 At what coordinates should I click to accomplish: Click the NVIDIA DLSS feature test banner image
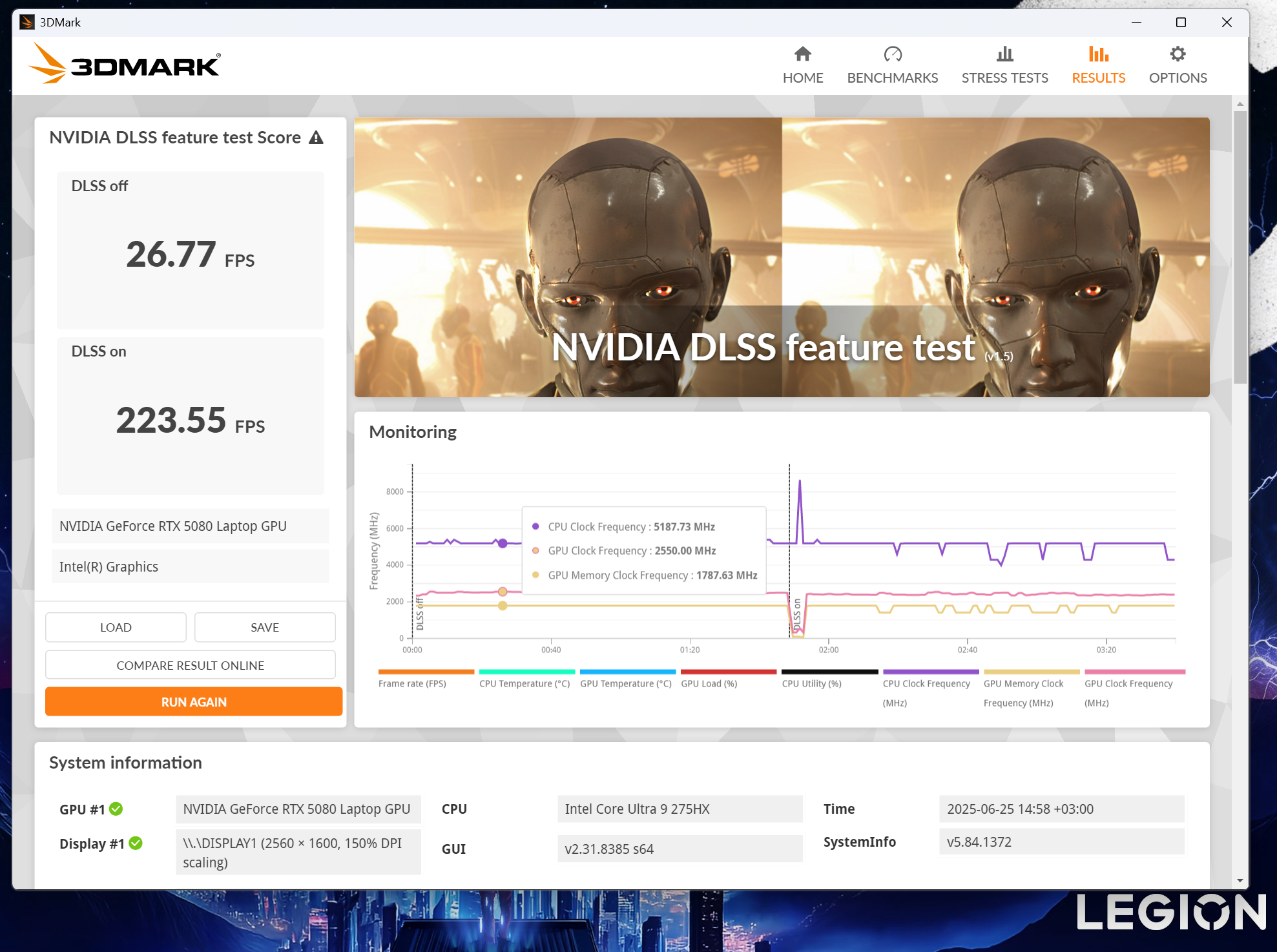(782, 257)
